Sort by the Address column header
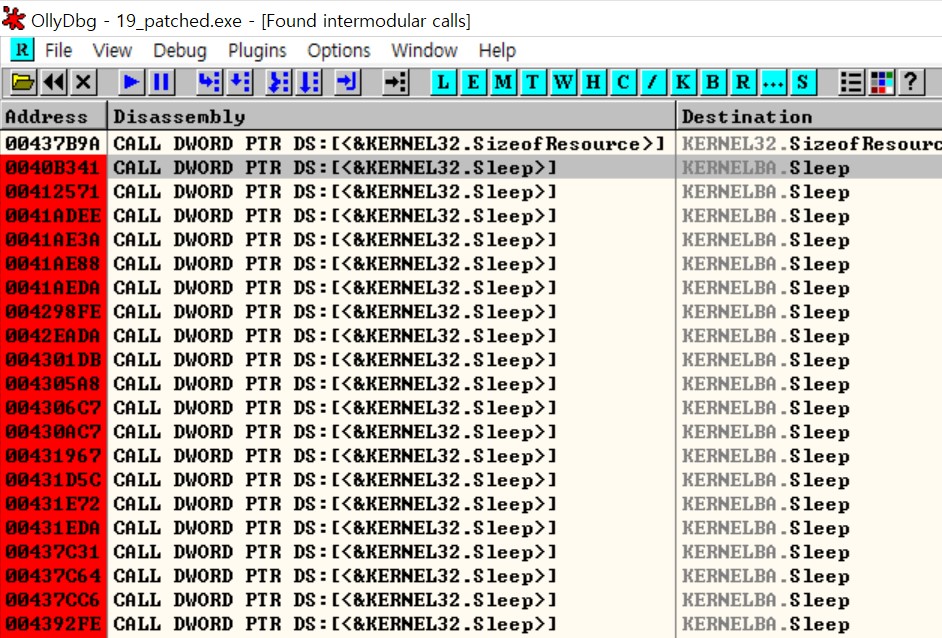The image size is (942, 638). (x=53, y=116)
